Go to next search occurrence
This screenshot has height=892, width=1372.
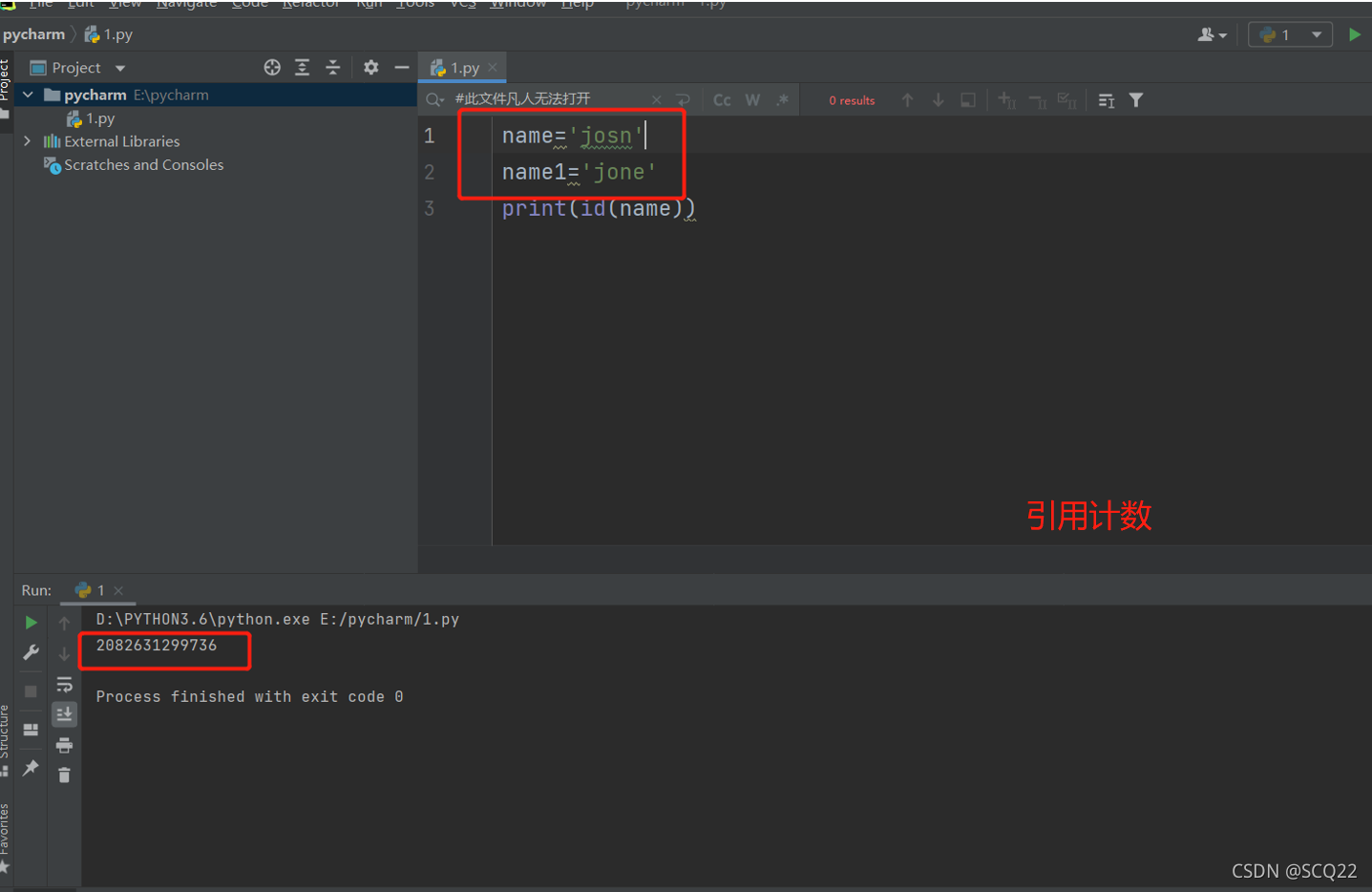tap(938, 100)
